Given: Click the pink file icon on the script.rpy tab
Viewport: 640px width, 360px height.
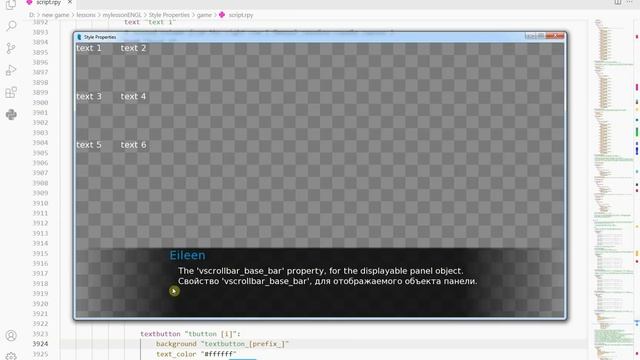Looking at the screenshot, I should tap(29, 2).
